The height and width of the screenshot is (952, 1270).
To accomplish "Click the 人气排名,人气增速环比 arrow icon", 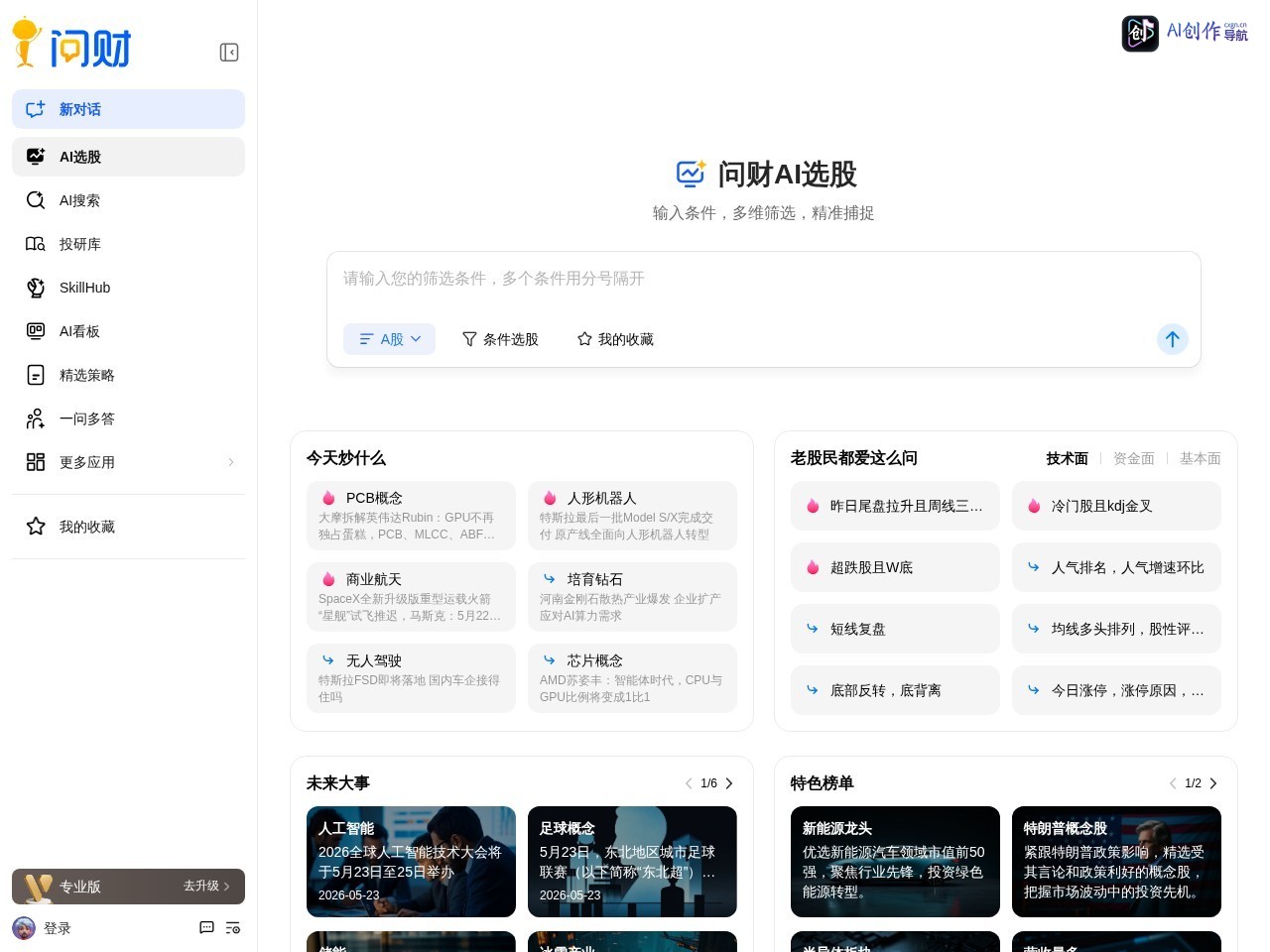I will click(1034, 567).
